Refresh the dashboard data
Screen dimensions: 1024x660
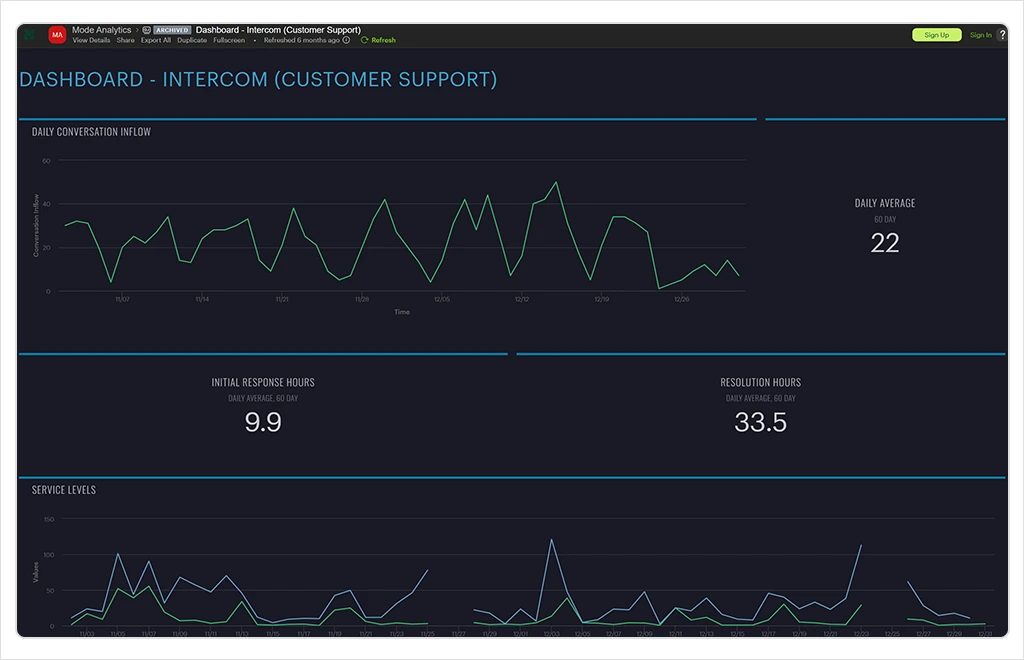pos(379,41)
